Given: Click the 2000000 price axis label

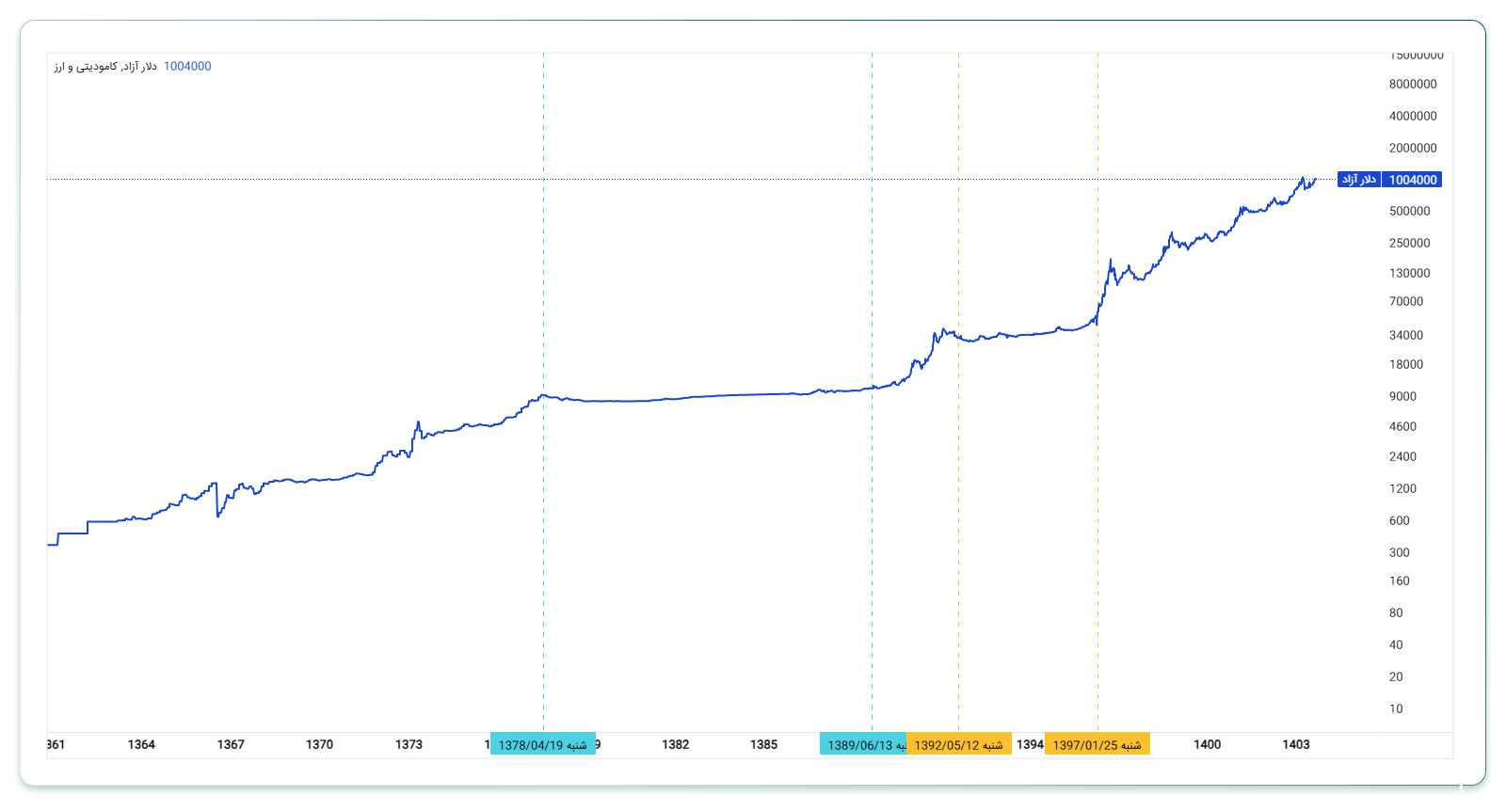Looking at the screenshot, I should pos(1413,148).
